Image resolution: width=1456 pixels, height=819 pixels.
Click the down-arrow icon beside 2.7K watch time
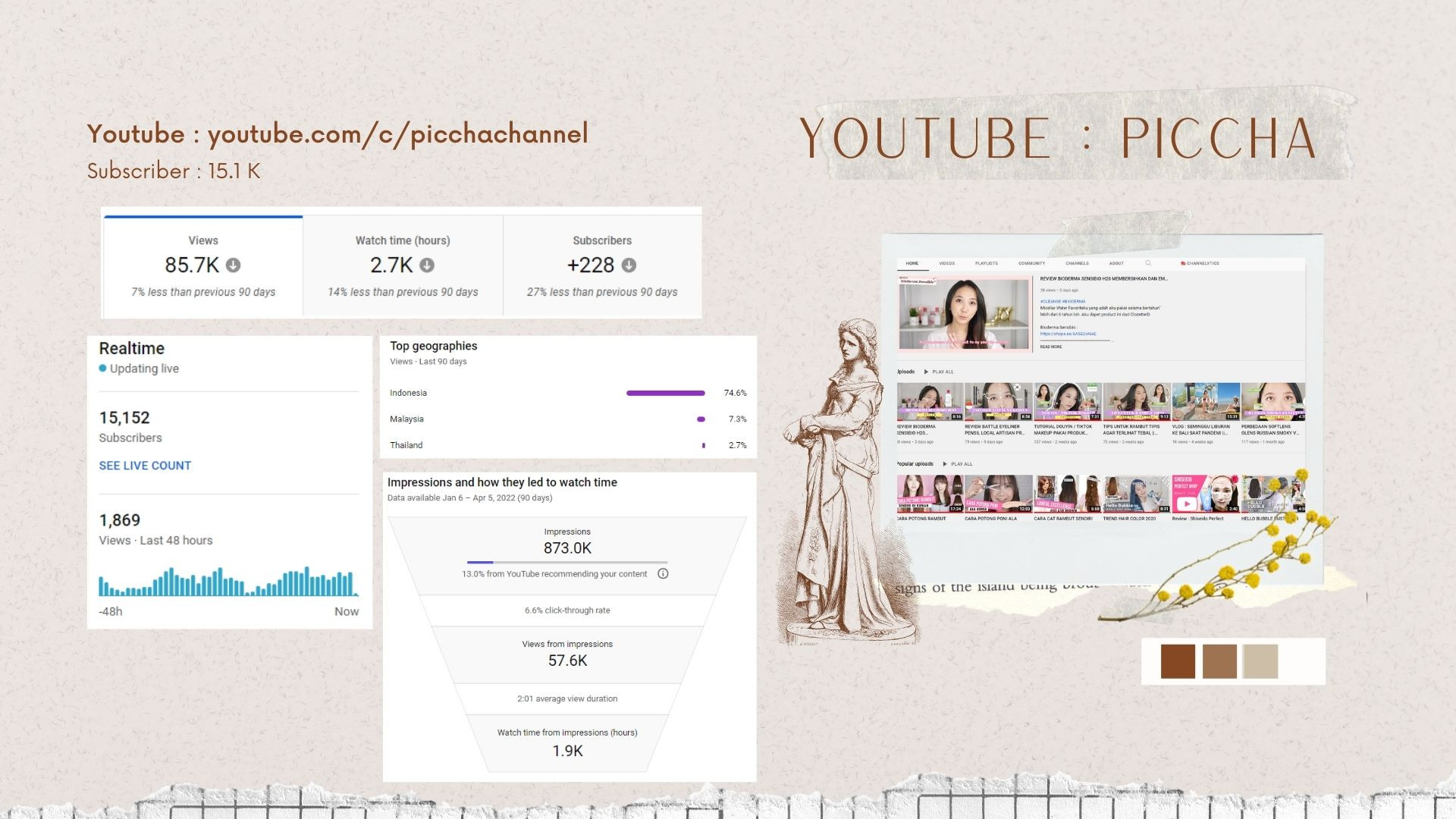click(427, 265)
